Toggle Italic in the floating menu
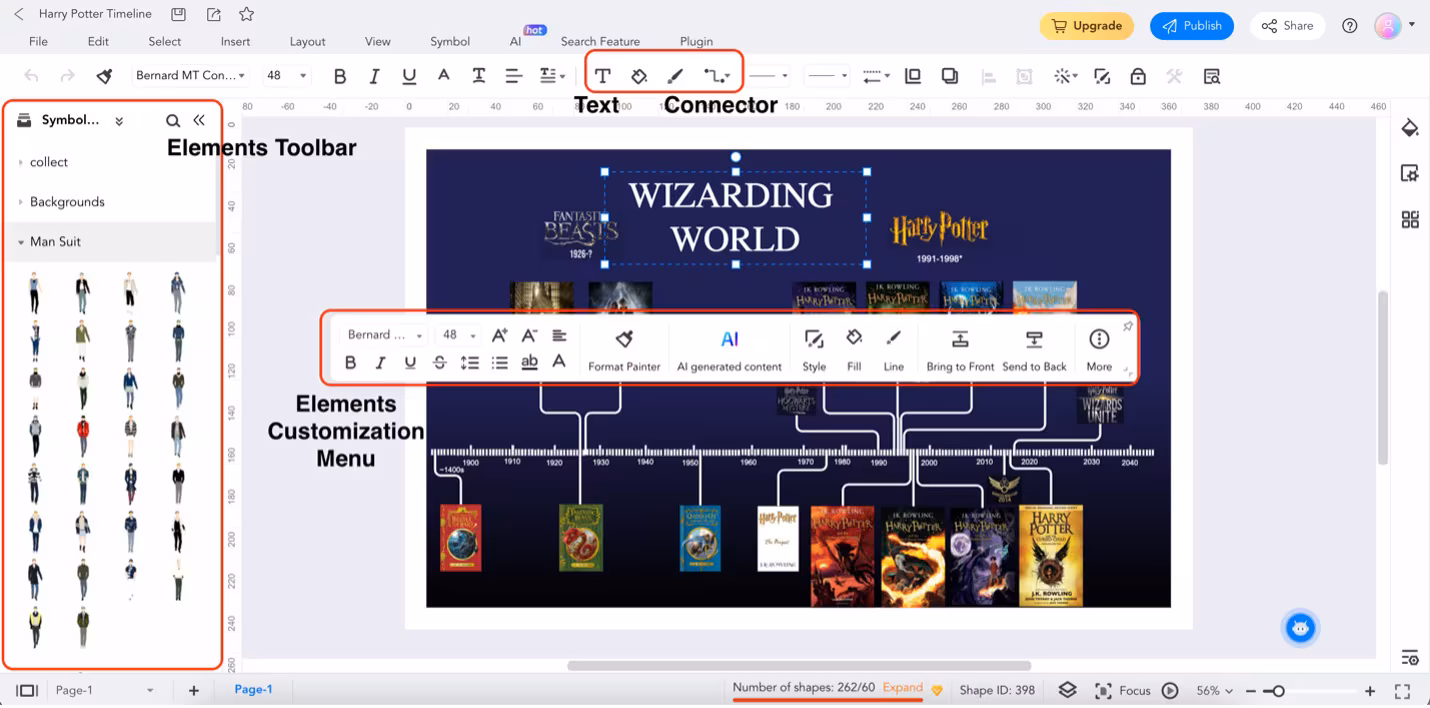This screenshot has height=708, width=1430. tap(380, 363)
